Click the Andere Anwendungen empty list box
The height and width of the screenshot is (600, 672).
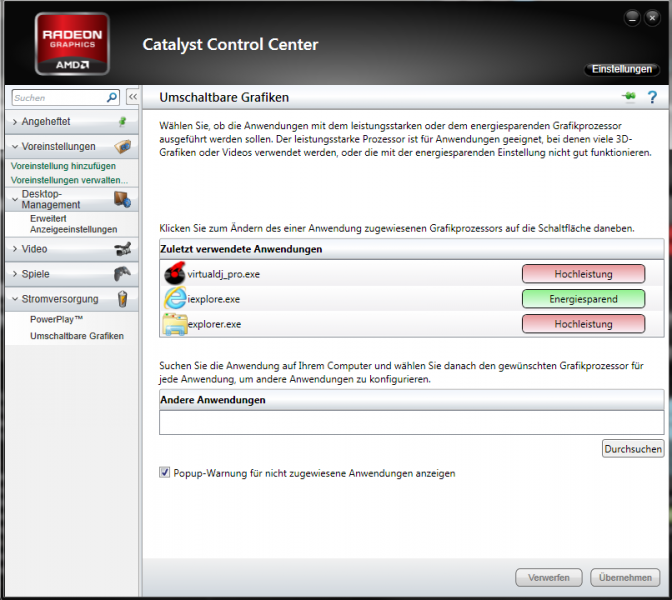[411, 423]
